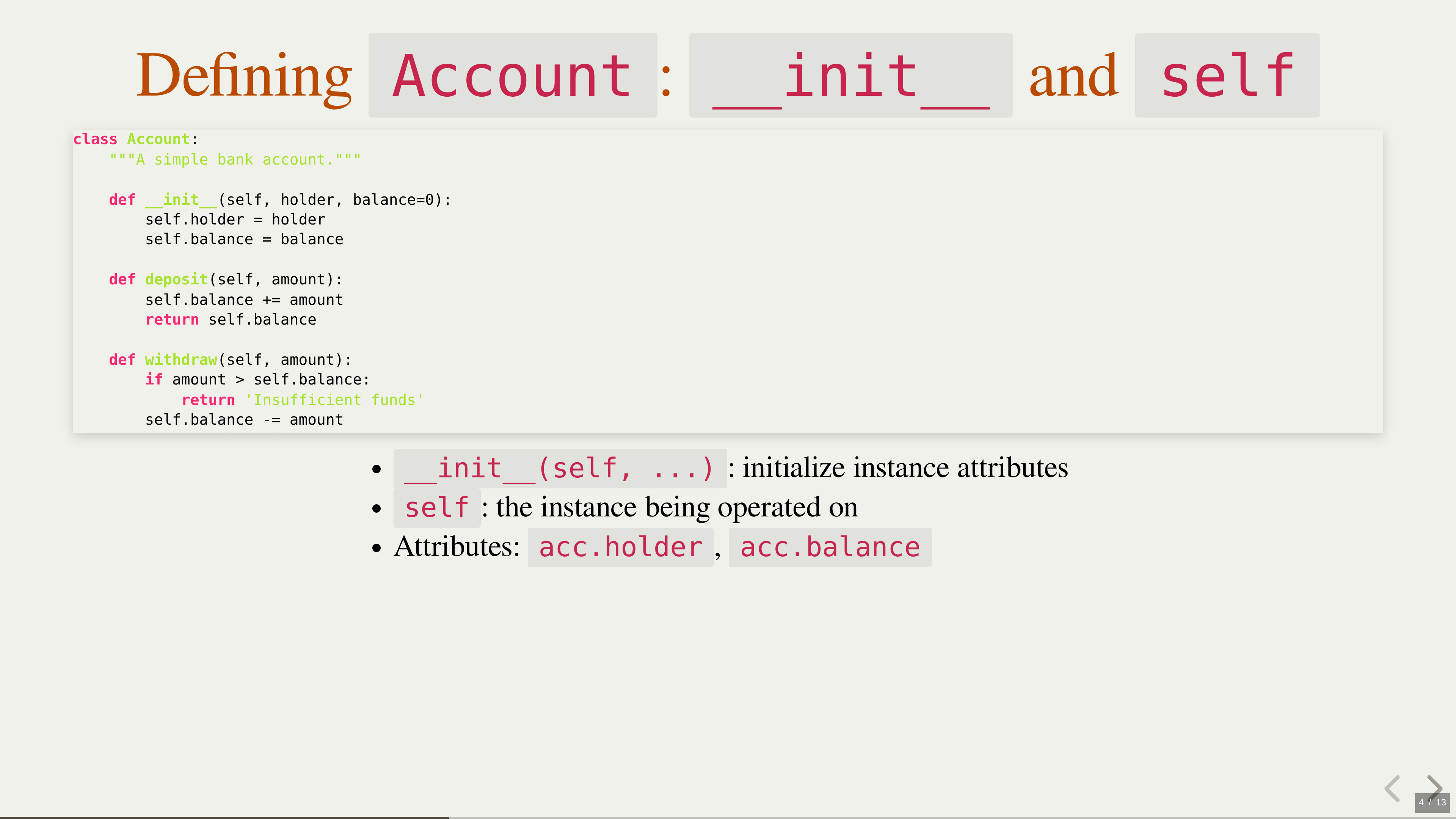The width and height of the screenshot is (1456, 819).
Task: Click the 'self' code in second bullet
Action: (436, 508)
